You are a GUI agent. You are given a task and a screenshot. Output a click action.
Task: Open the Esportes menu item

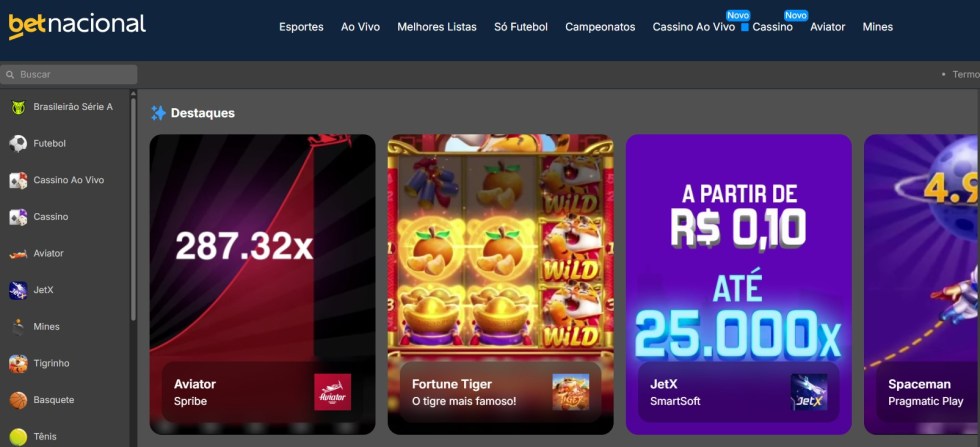click(301, 27)
